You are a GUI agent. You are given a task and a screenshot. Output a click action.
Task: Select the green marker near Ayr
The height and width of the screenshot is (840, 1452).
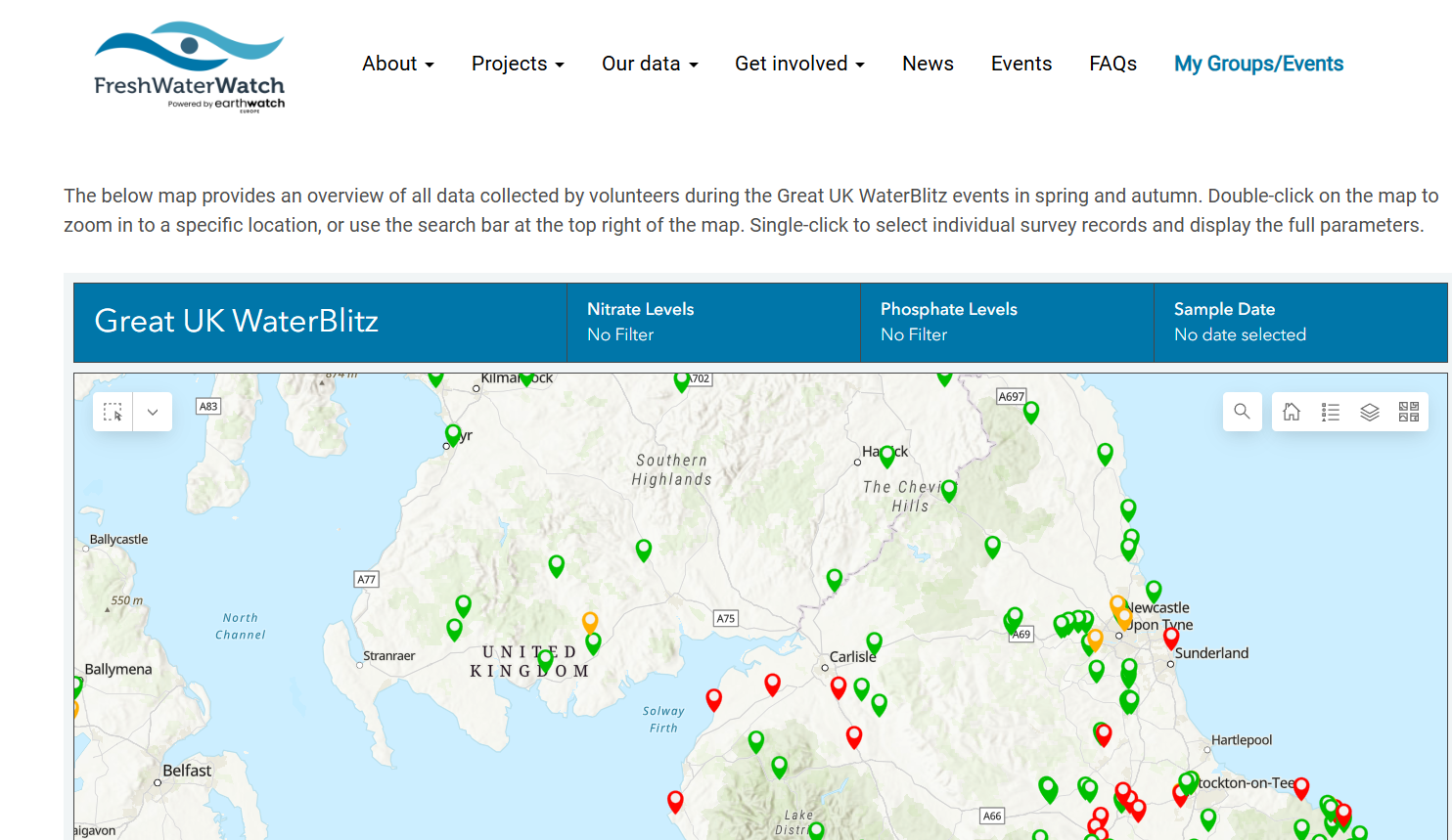(x=453, y=431)
